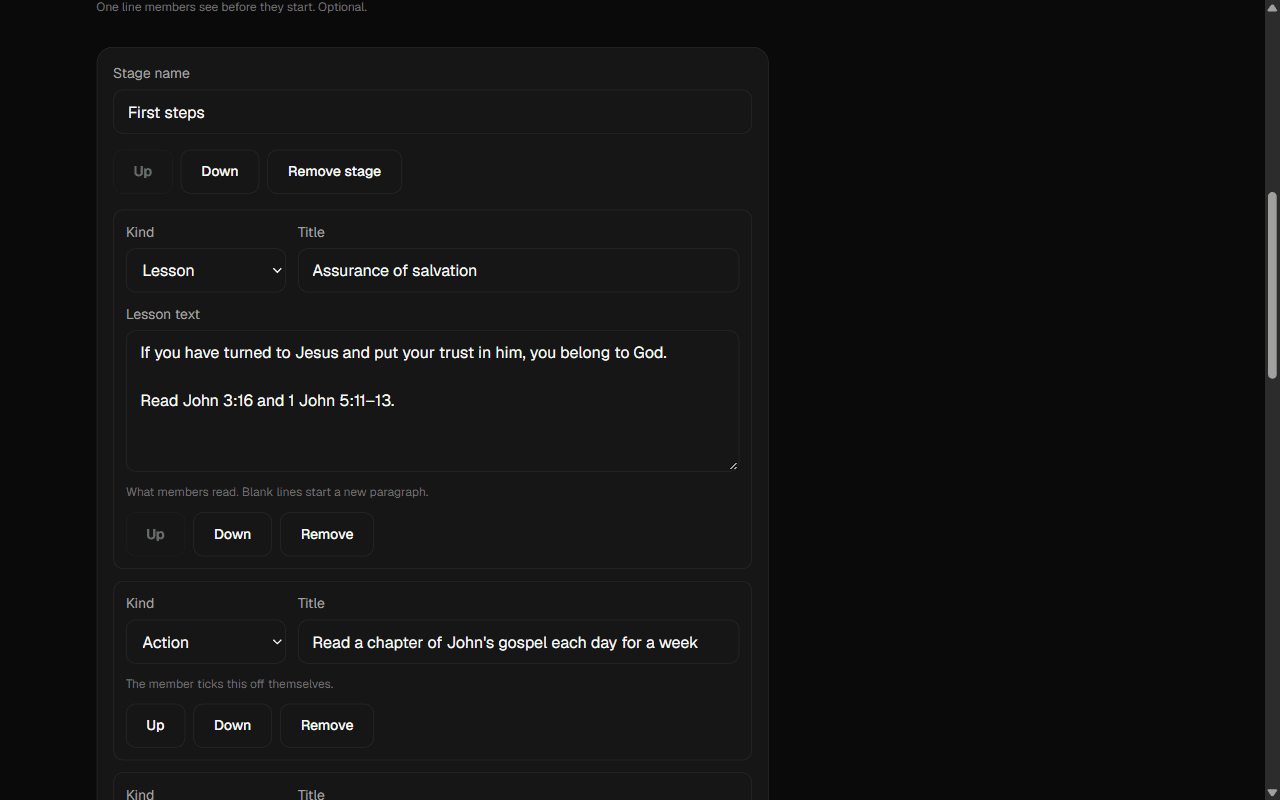Click the Remove stage button
Screen dimensions: 1280x800
(334, 172)
